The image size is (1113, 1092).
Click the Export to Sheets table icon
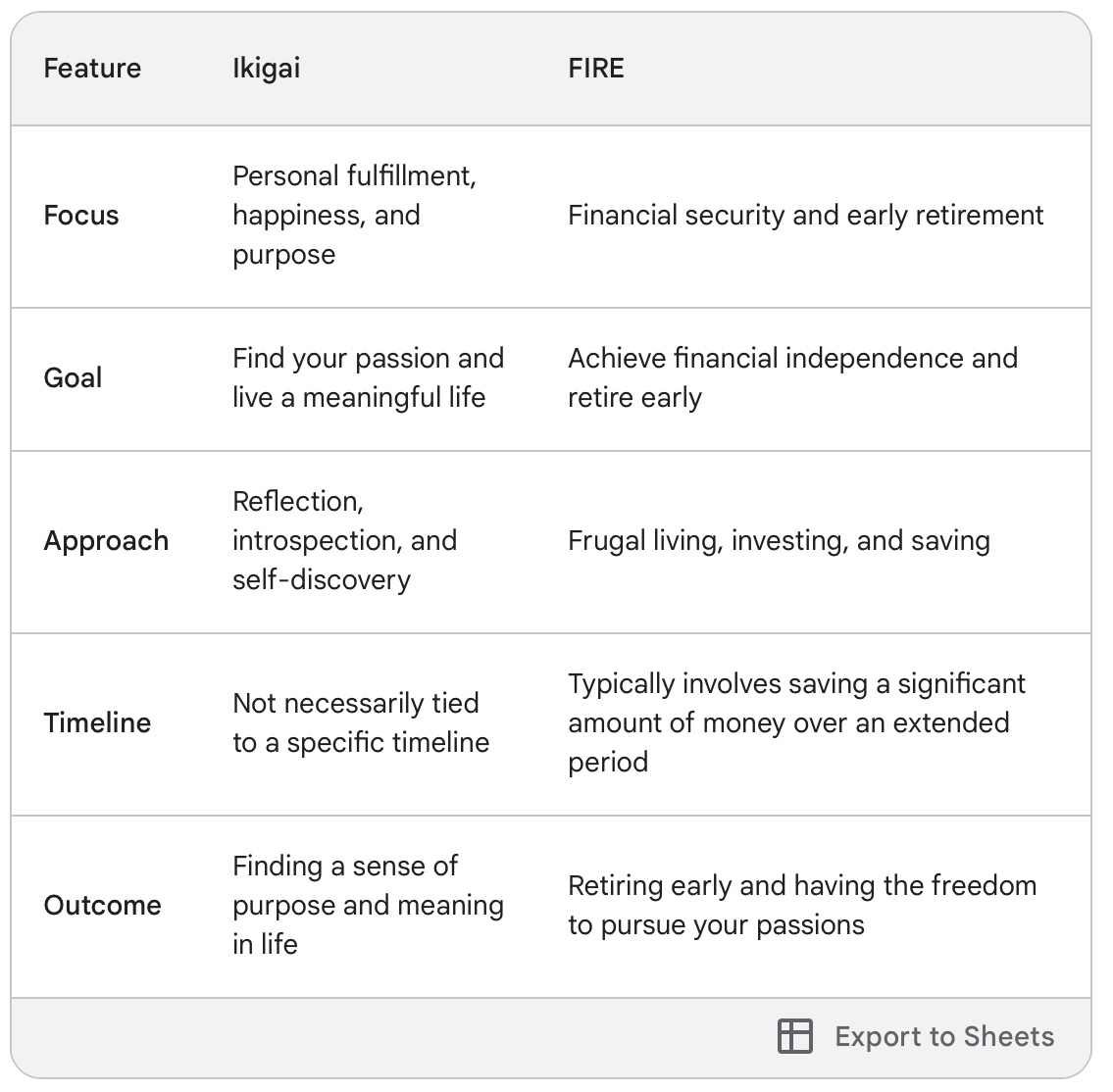(794, 1036)
